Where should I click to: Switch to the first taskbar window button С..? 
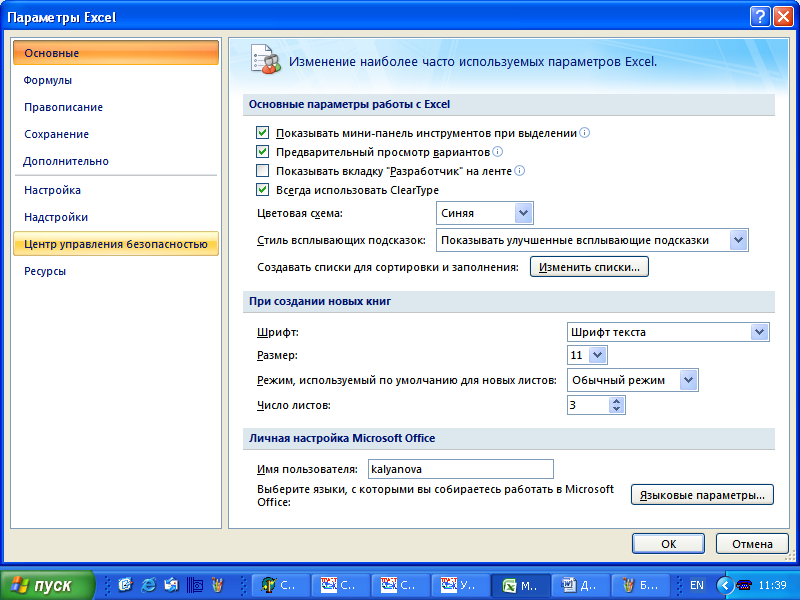282,585
